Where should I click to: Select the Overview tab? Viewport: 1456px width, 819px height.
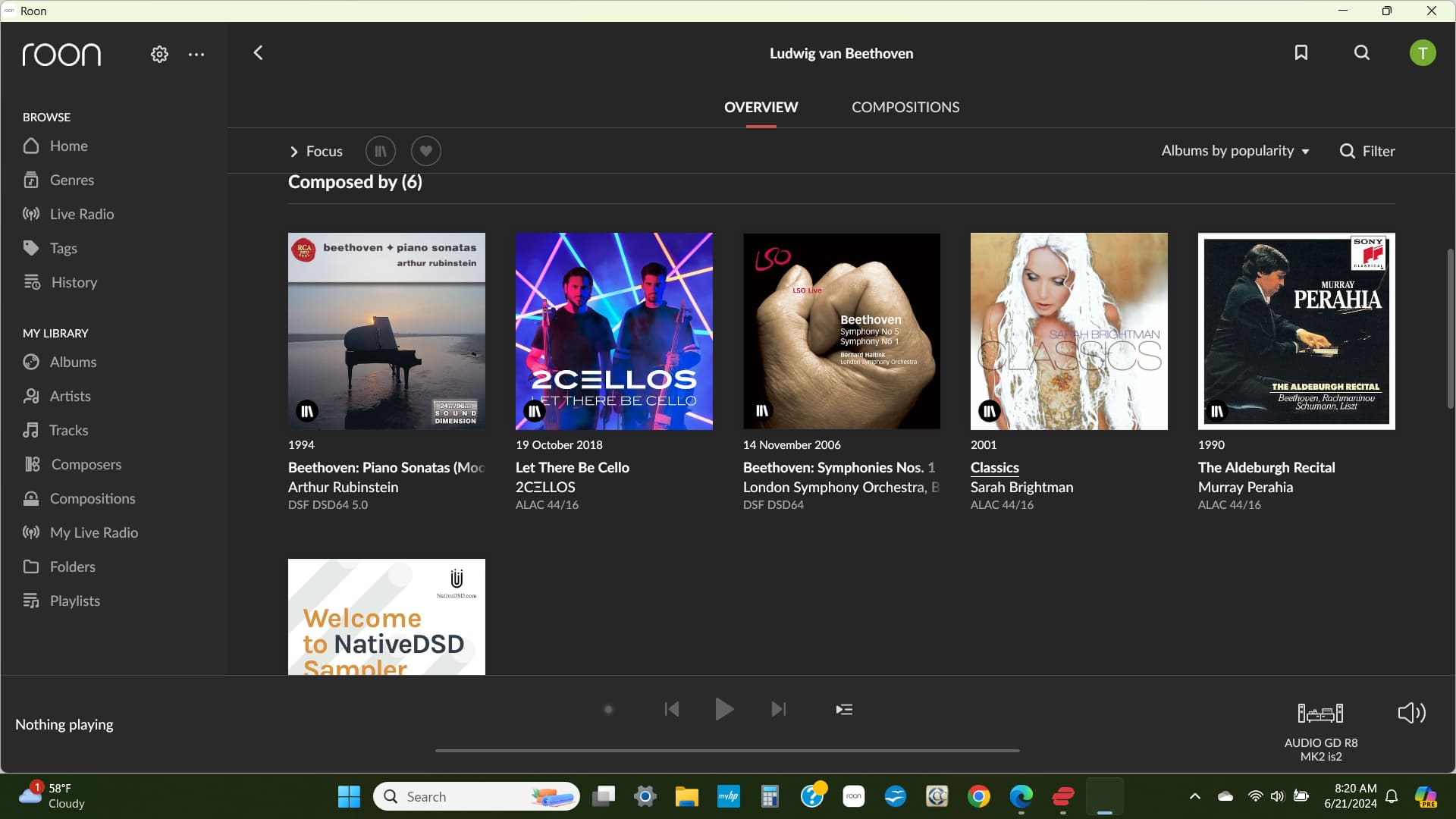tap(761, 108)
